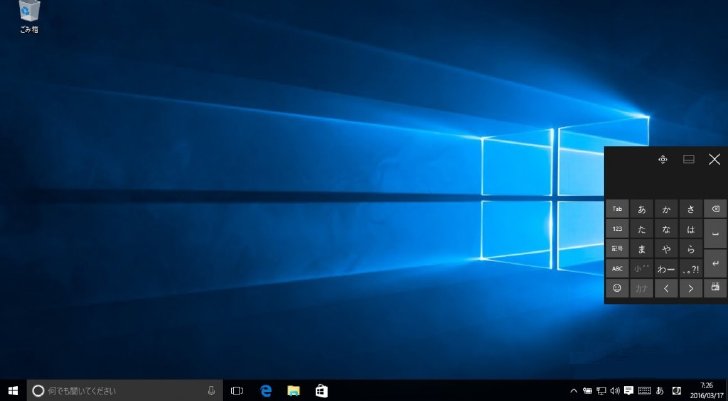Image resolution: width=728 pixels, height=401 pixels.
Task: Open Task View in the taskbar
Action: [x=237, y=391]
